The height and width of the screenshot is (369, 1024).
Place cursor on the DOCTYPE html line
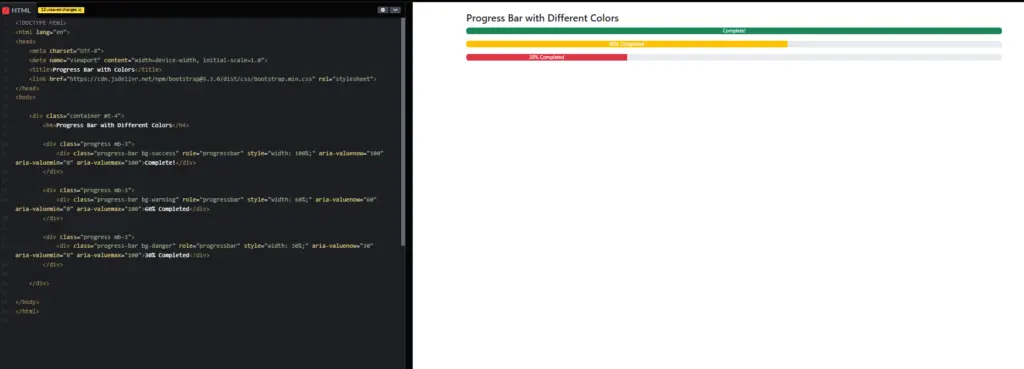coord(40,23)
